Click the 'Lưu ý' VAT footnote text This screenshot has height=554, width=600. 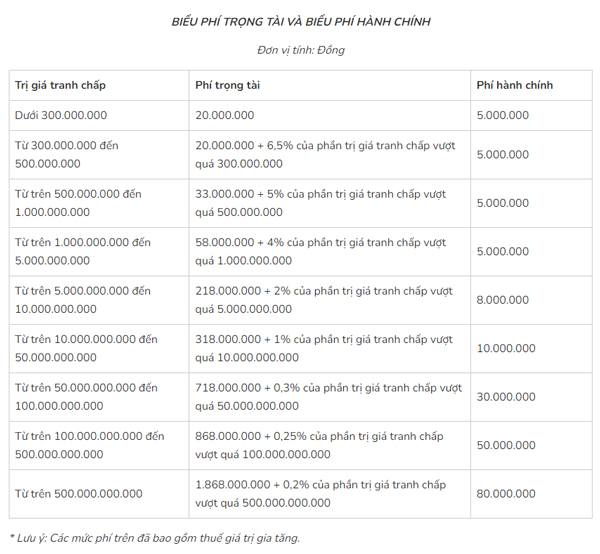point(155,538)
